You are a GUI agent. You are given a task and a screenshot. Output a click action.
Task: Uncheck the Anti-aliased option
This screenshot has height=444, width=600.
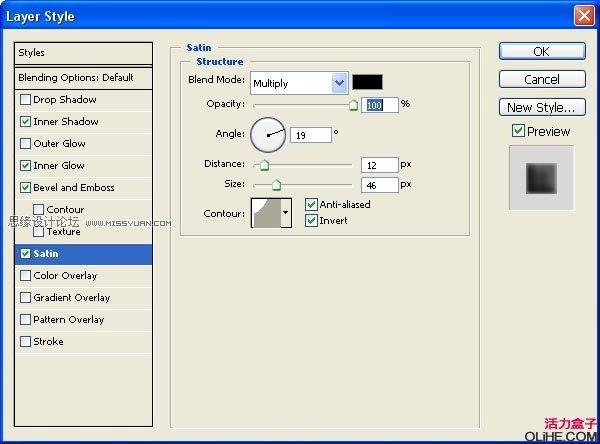(311, 204)
